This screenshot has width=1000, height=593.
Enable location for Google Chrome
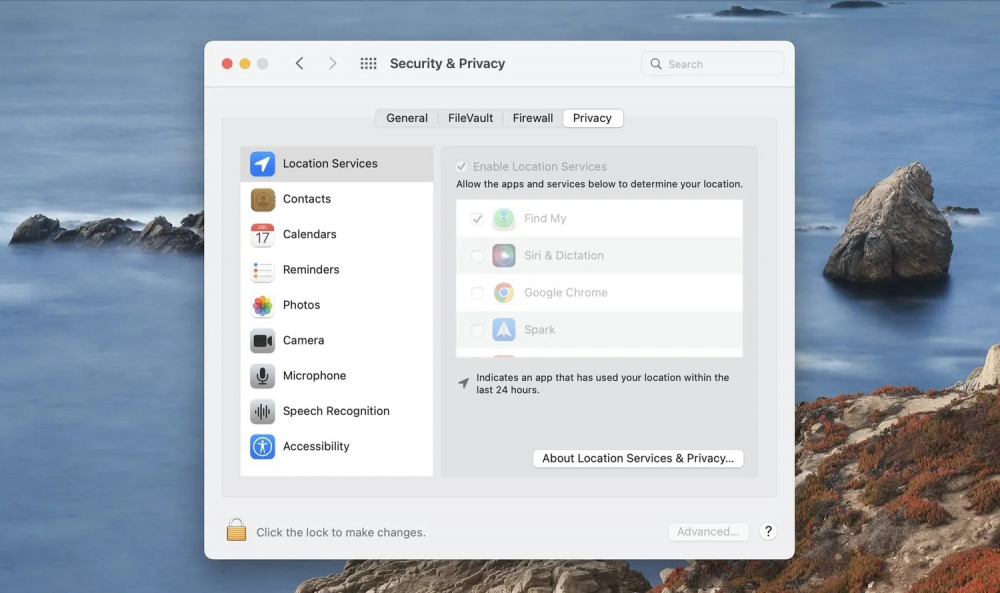tap(477, 293)
